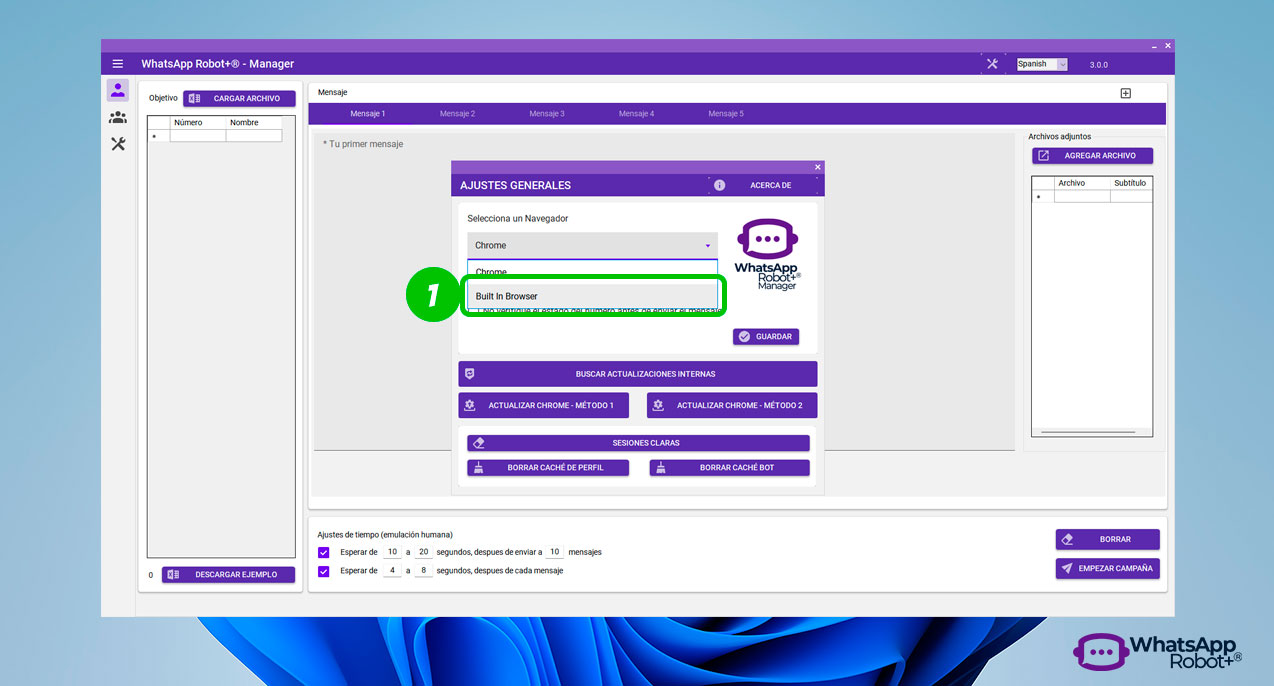Viewport: 1274px width, 686px height.
Task: Toggle the wait-after-each-message checkbox
Action: pos(323,571)
